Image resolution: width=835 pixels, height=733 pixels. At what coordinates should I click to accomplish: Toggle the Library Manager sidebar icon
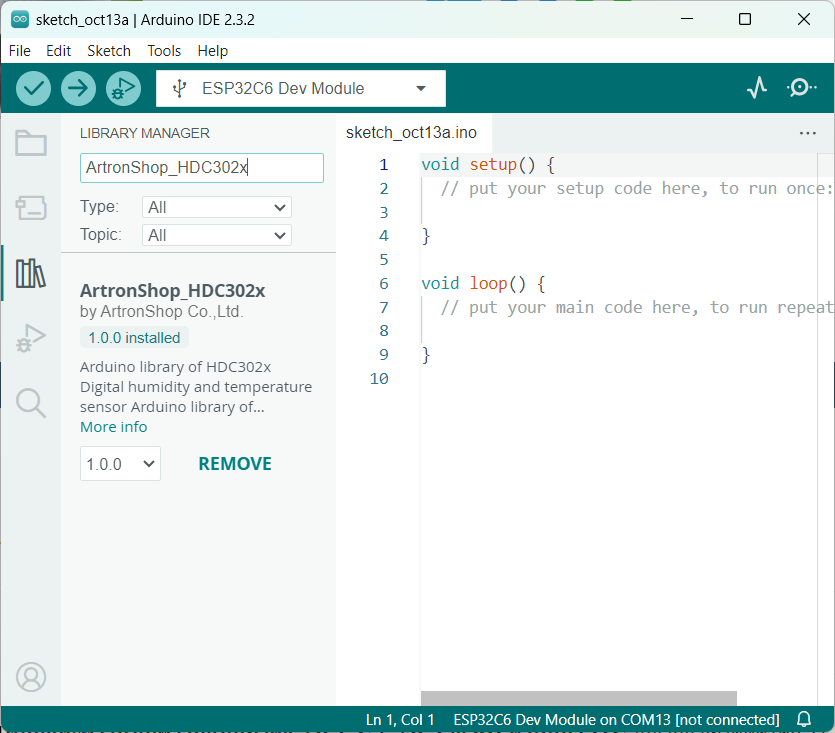[31, 273]
